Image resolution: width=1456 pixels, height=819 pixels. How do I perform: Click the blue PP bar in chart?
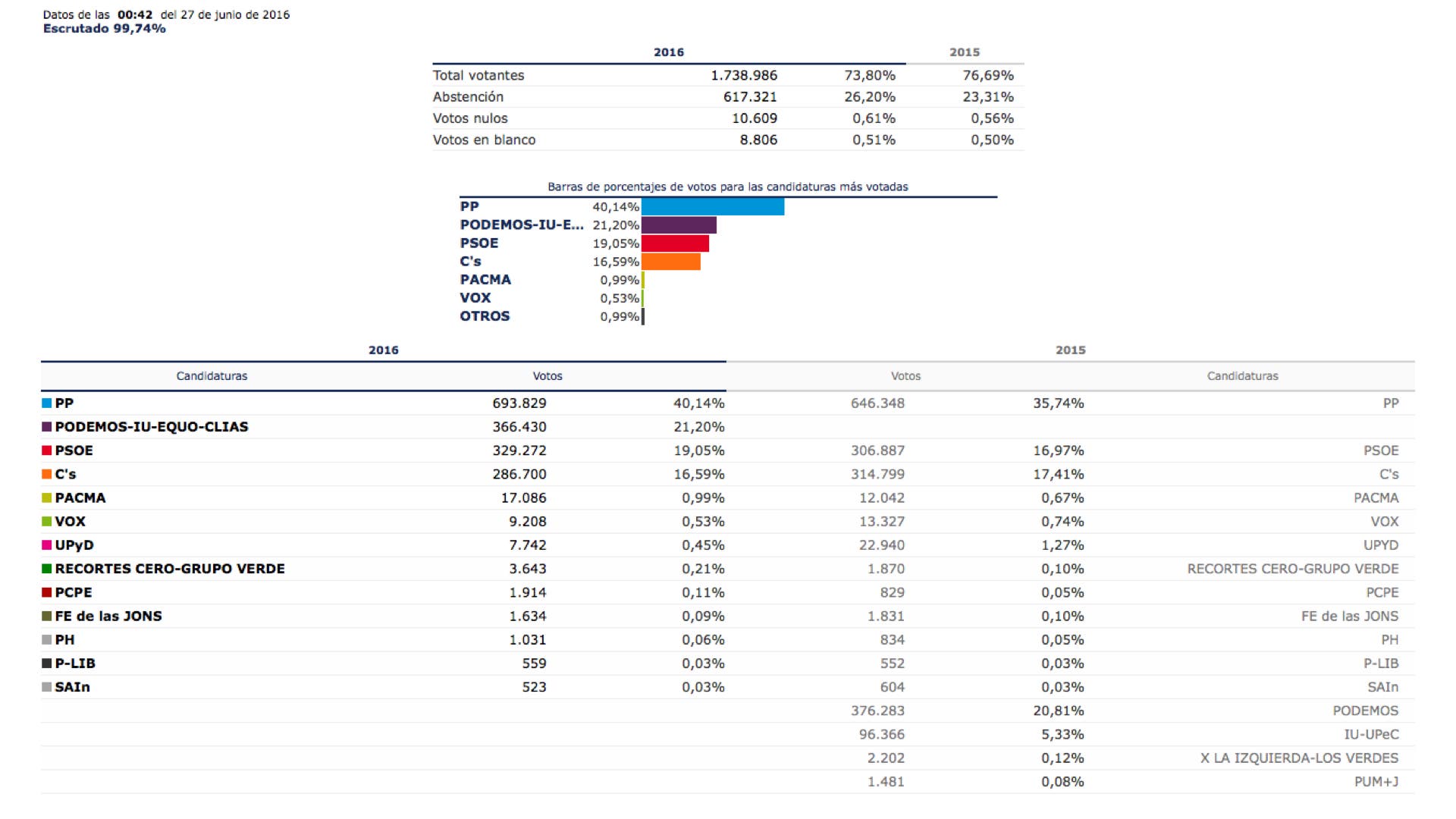click(712, 206)
